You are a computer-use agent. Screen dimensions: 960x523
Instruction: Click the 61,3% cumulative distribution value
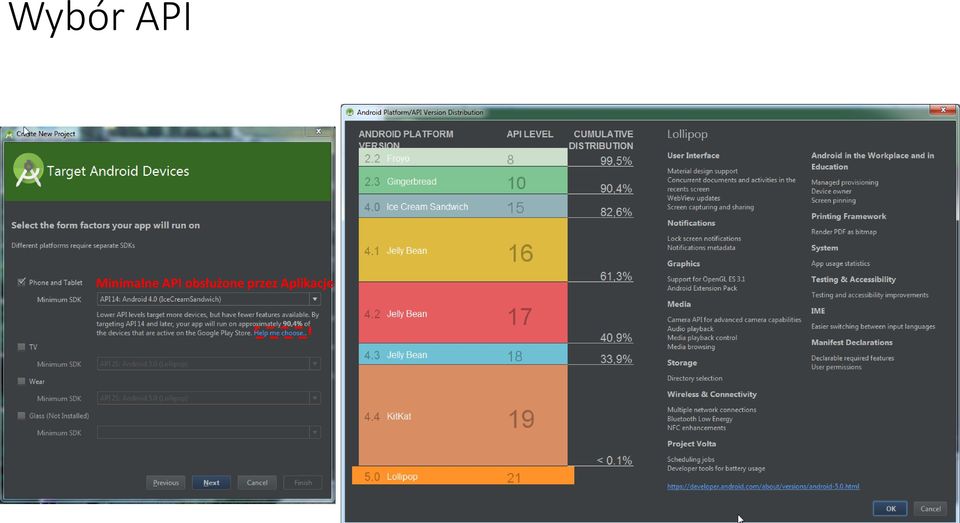point(616,276)
